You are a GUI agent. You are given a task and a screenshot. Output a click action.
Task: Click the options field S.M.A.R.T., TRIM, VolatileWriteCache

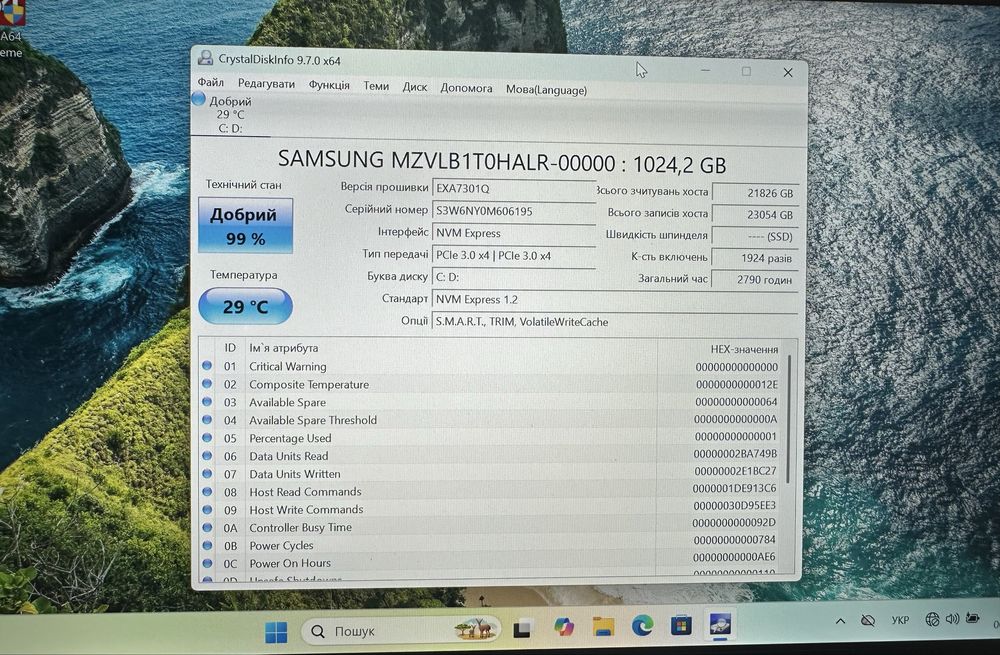pos(615,322)
